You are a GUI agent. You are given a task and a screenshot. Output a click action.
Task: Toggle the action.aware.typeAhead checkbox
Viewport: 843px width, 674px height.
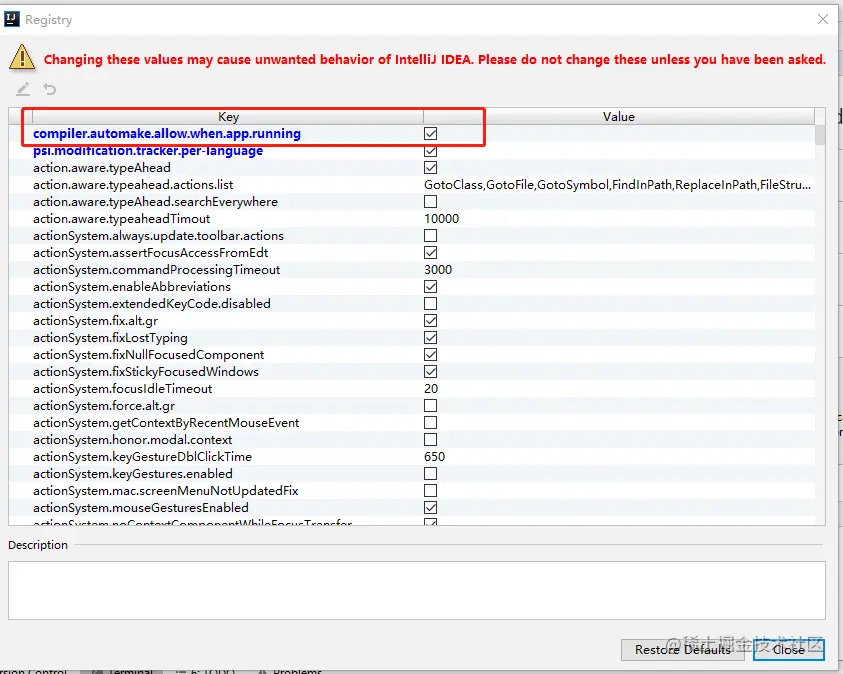click(430, 168)
